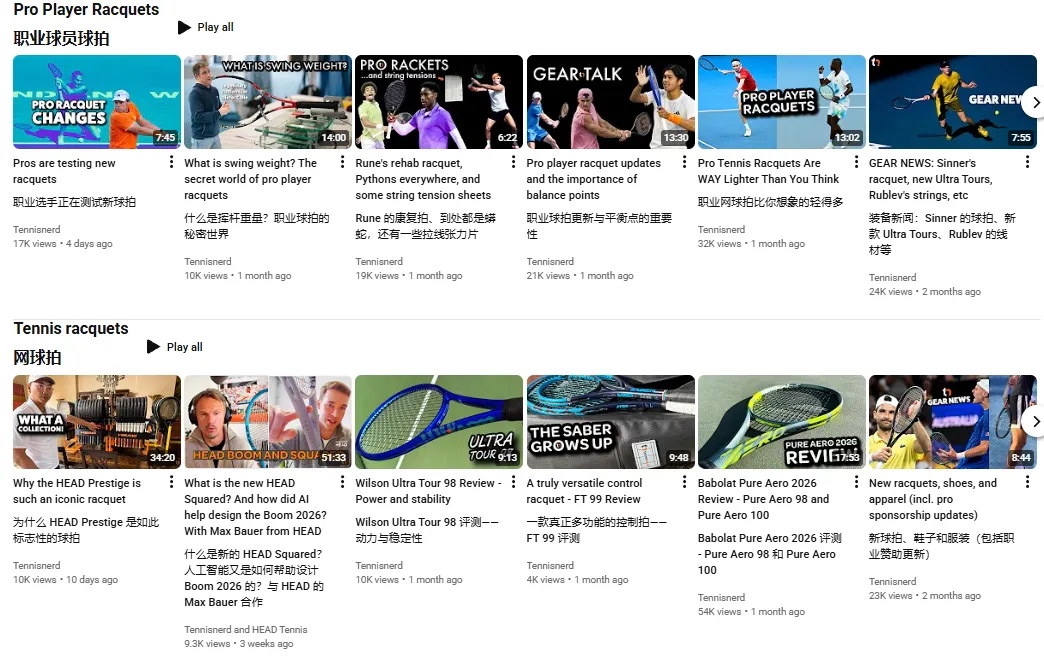Click the next arrow on the Tennis racquets row
Viewport: 1044px width, 659px height.
point(1035,421)
